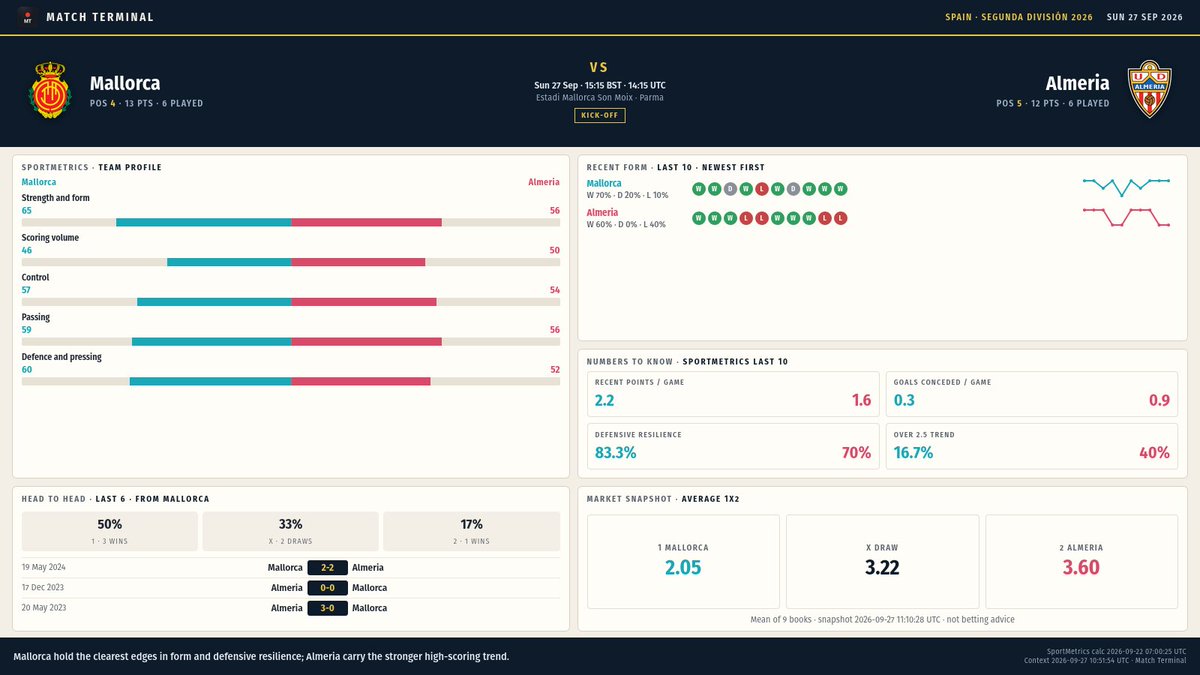The height and width of the screenshot is (675, 1200).
Task: Click the Defence and pressing comparison bar
Action: (291, 381)
